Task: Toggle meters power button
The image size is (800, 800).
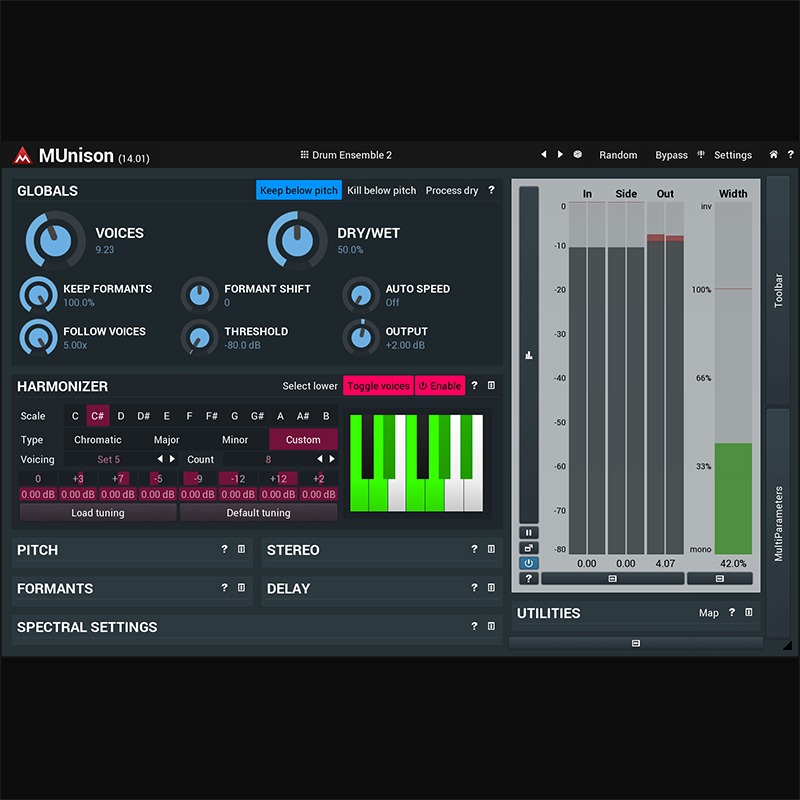Action: point(529,563)
